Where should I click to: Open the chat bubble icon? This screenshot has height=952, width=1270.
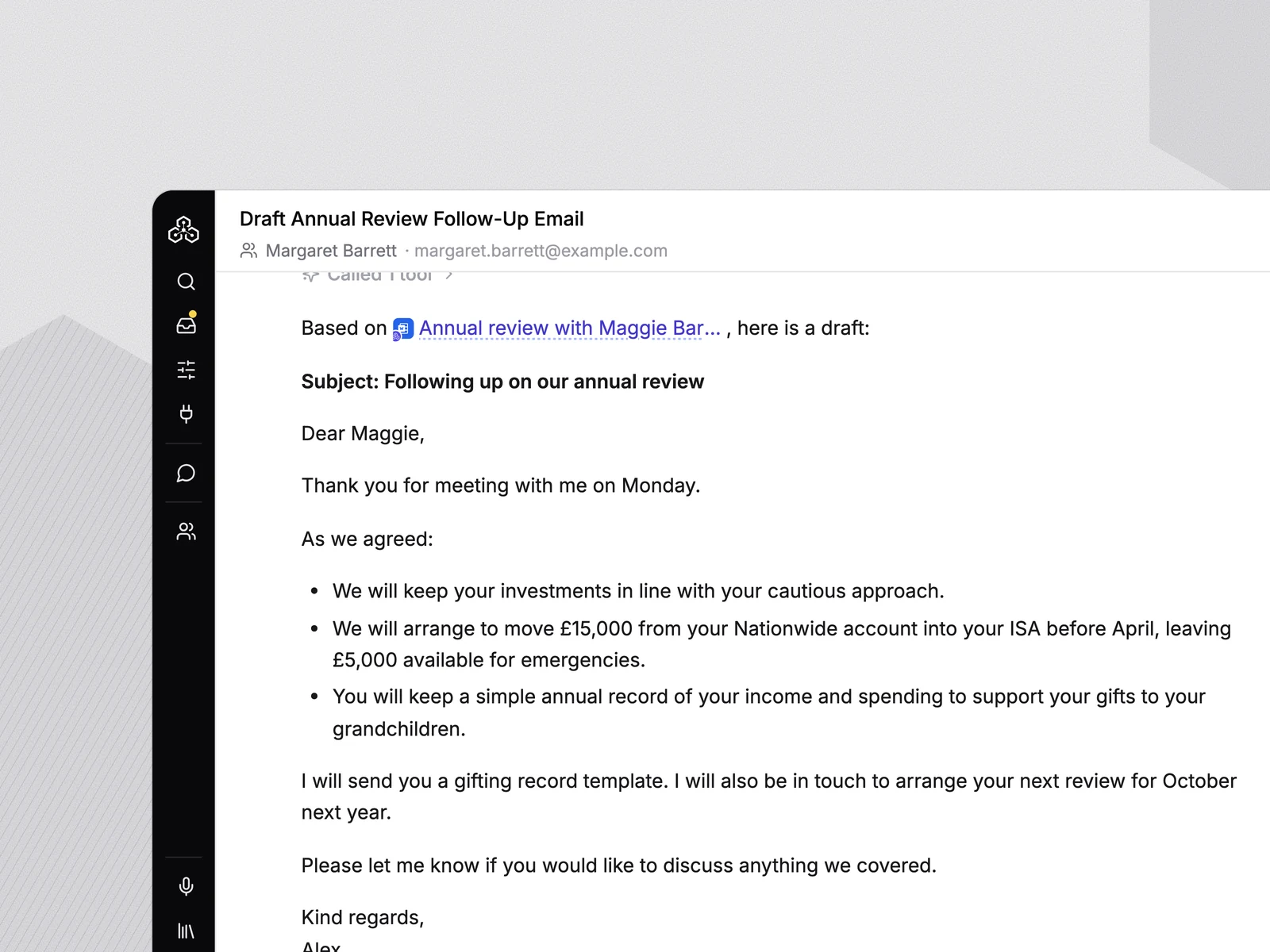[186, 473]
